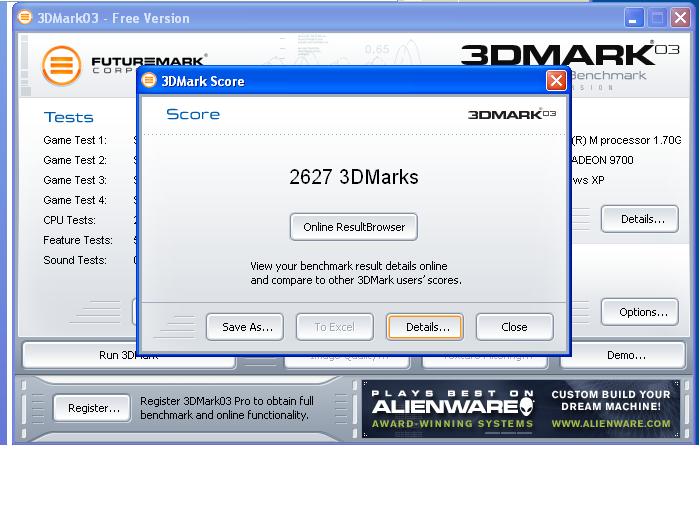700x525 pixels.
Task: Launch the Demo... button
Action: point(626,355)
